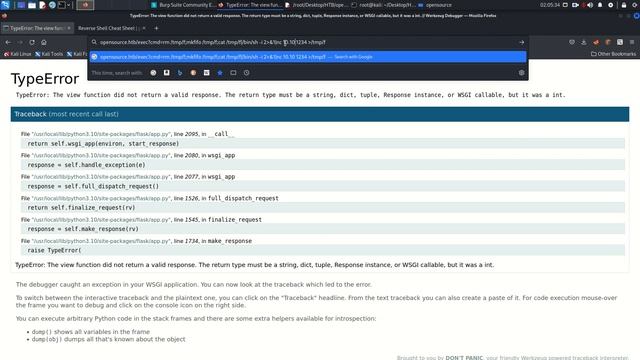Go back to the previous page

pyautogui.click(x=8, y=42)
